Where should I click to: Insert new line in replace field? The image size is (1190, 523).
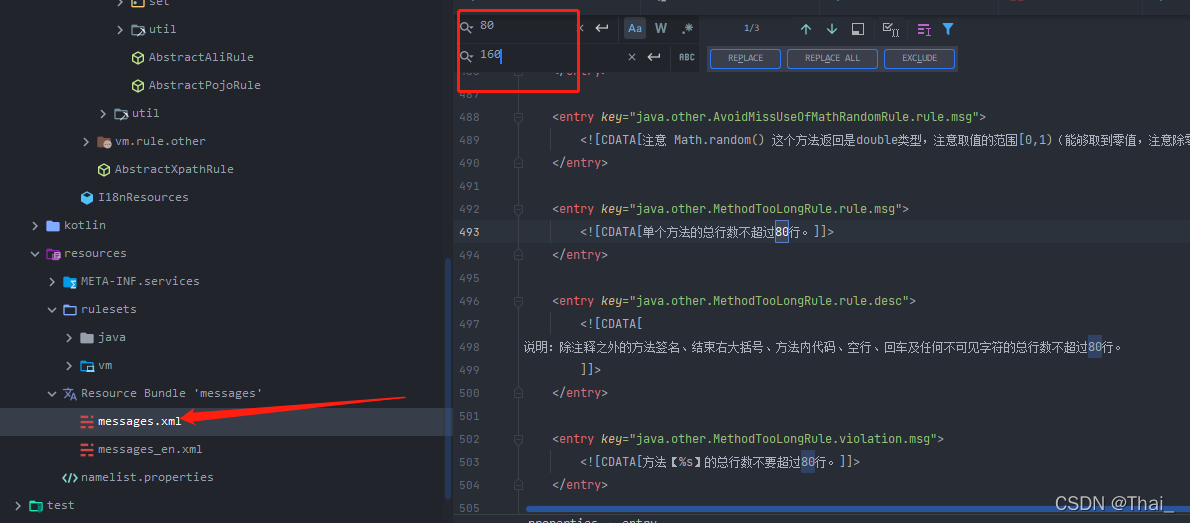[x=653, y=57]
